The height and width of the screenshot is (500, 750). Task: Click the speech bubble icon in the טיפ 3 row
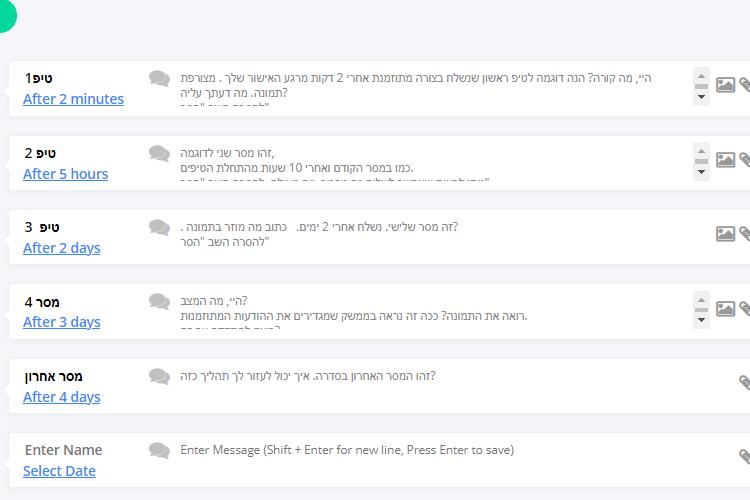[x=159, y=227]
